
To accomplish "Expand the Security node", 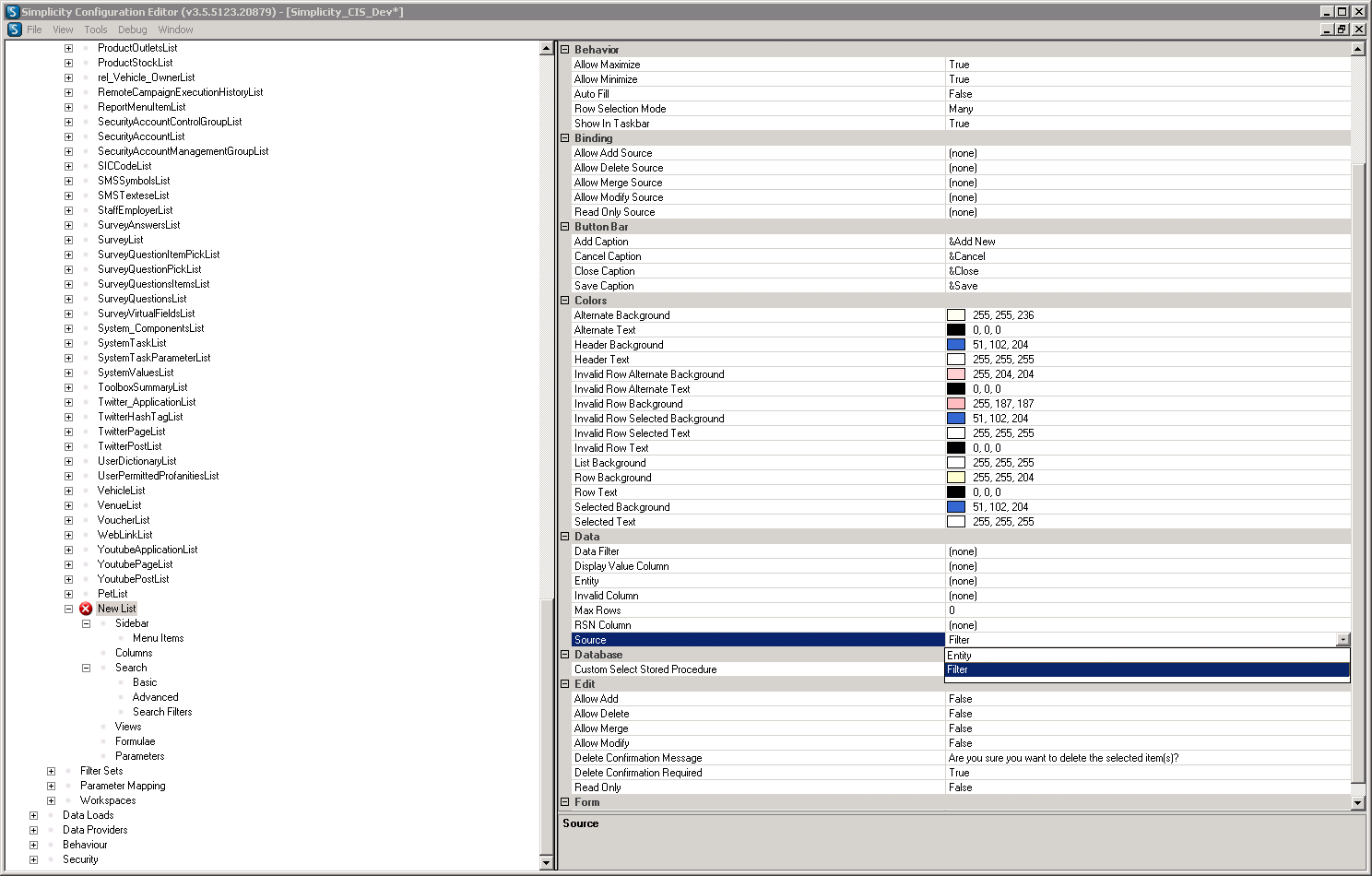I will (33, 859).
